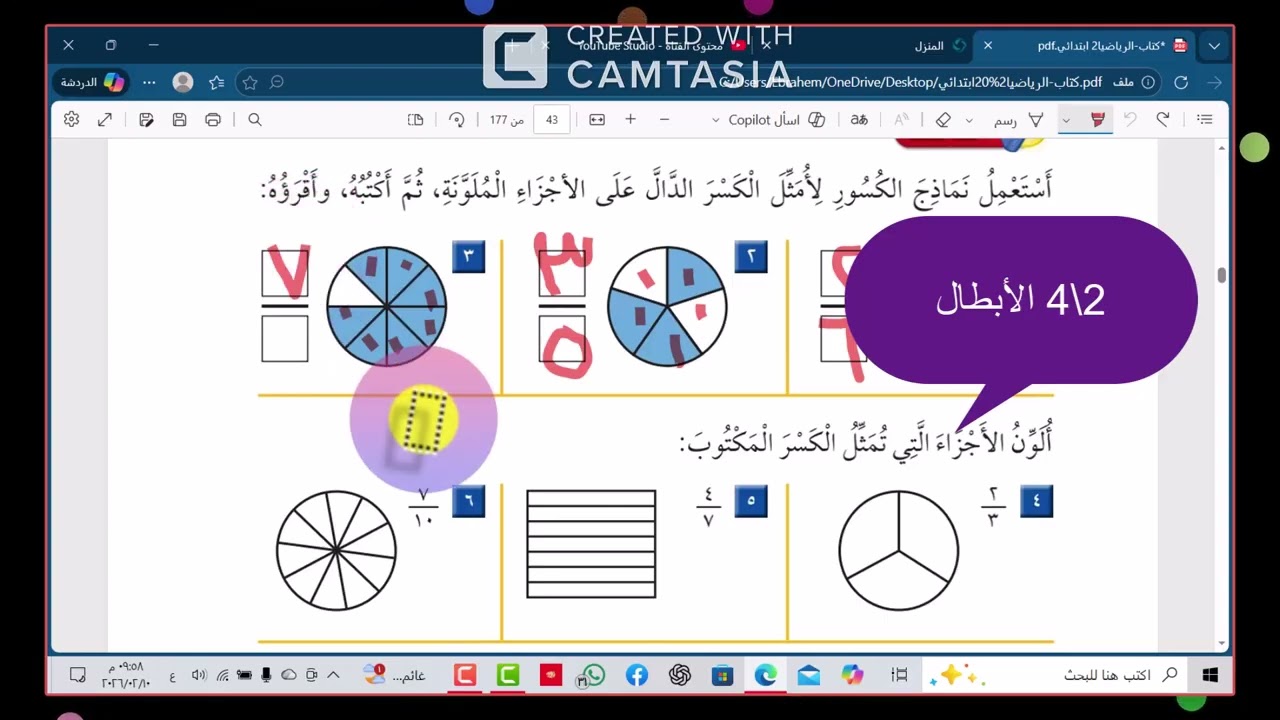Image resolution: width=1280 pixels, height=720 pixels.
Task: Open Copilot chat (الدردشة) button
Action: [92, 82]
